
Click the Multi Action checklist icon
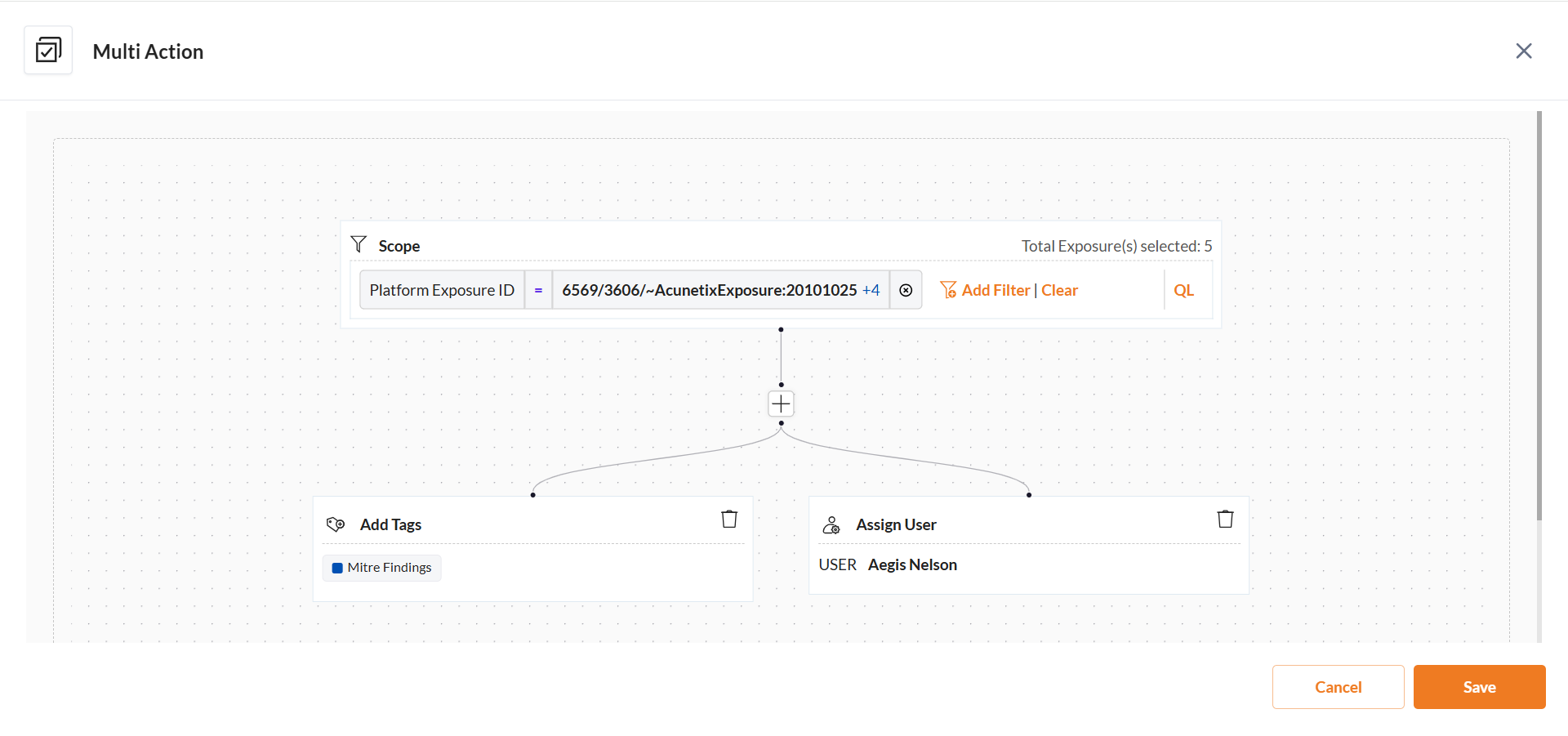48,51
